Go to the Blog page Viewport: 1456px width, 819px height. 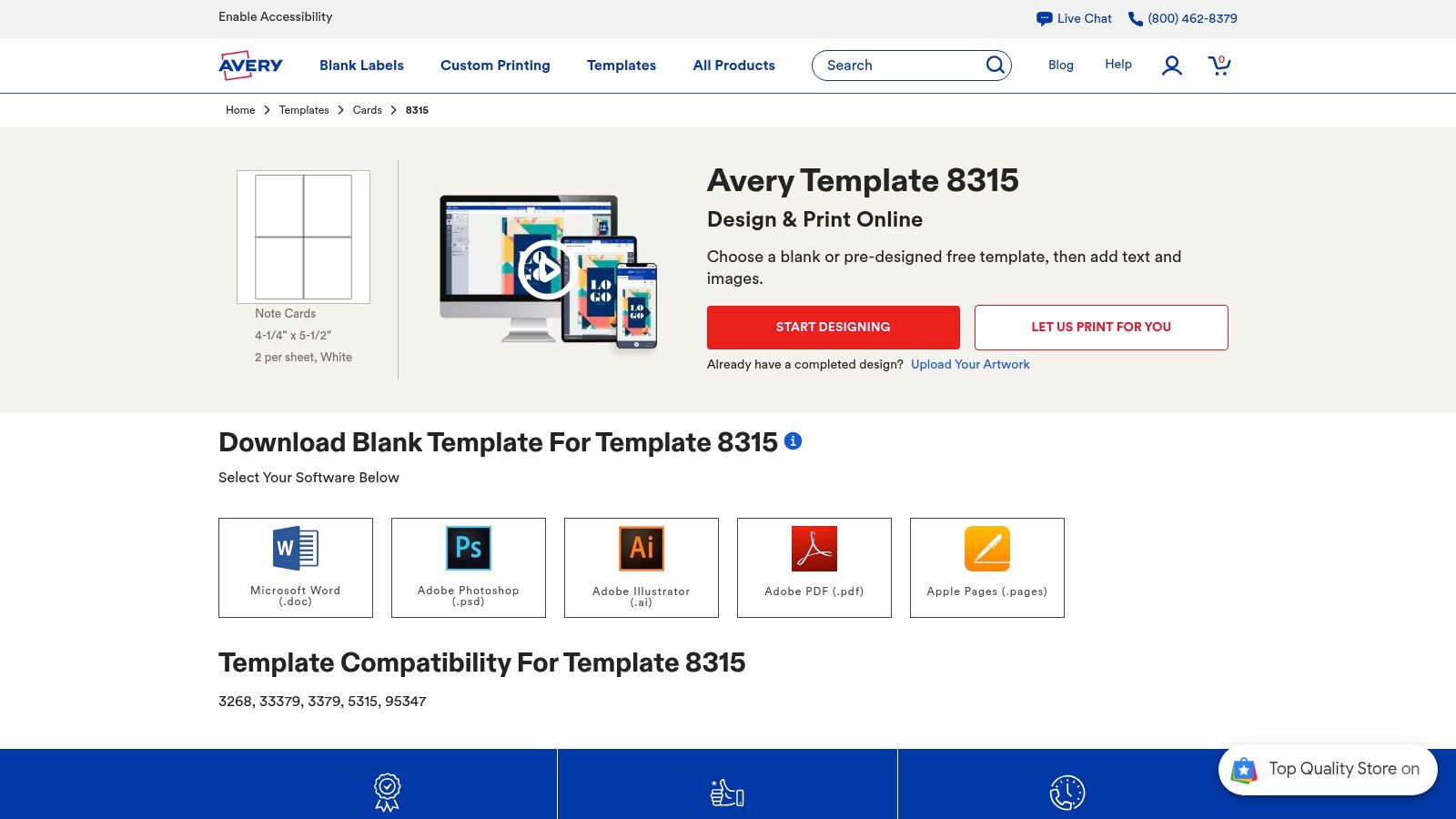(1061, 65)
